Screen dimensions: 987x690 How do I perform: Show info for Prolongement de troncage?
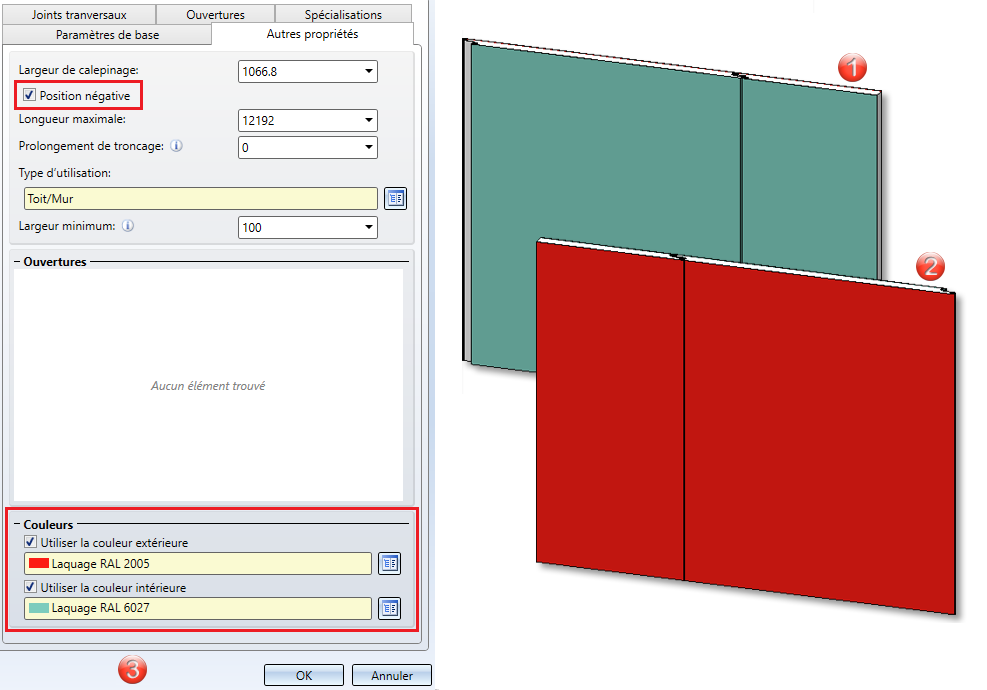point(177,146)
